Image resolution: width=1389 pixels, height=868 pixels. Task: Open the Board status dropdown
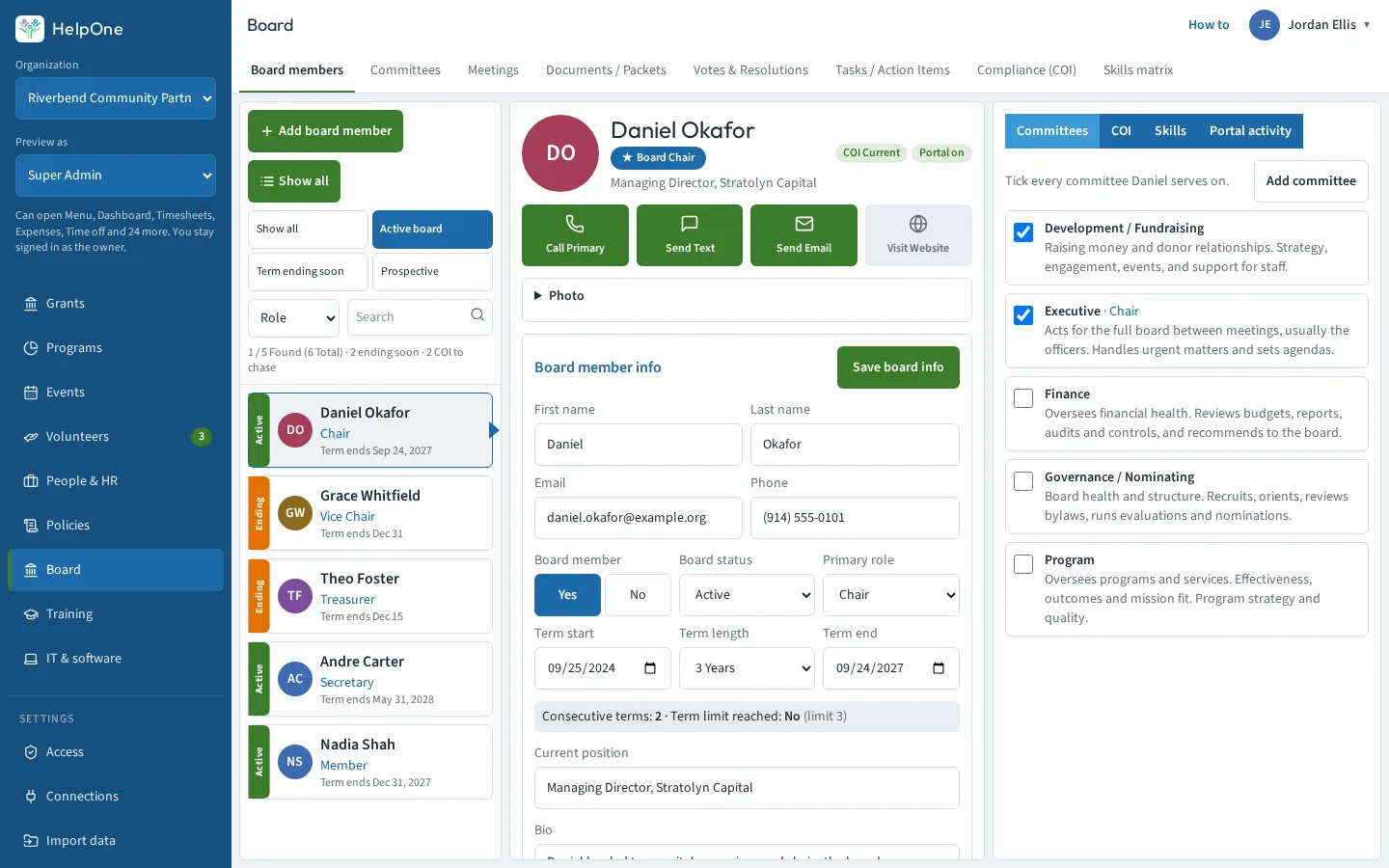[748, 595]
